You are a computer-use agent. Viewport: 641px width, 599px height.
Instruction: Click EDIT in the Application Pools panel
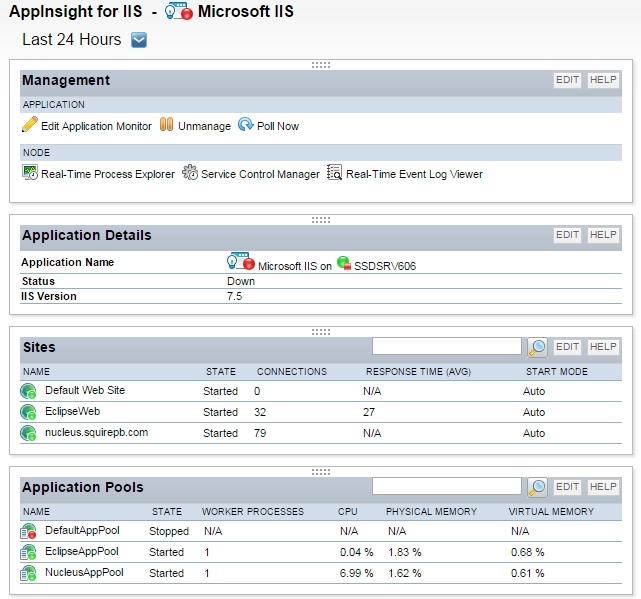pyautogui.click(x=567, y=487)
